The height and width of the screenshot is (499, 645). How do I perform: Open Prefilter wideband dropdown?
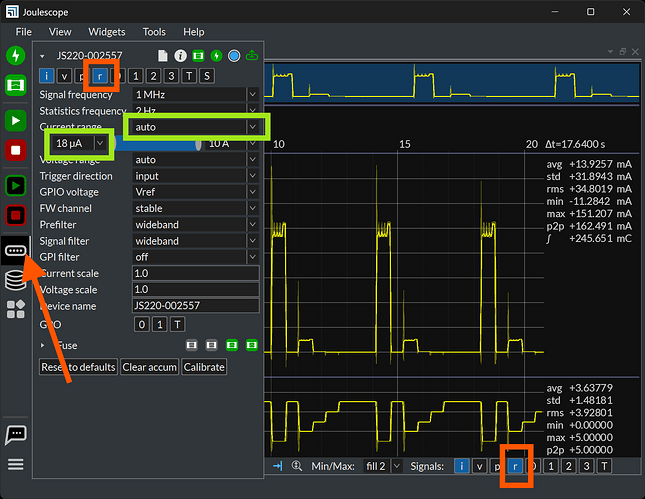tap(195, 225)
